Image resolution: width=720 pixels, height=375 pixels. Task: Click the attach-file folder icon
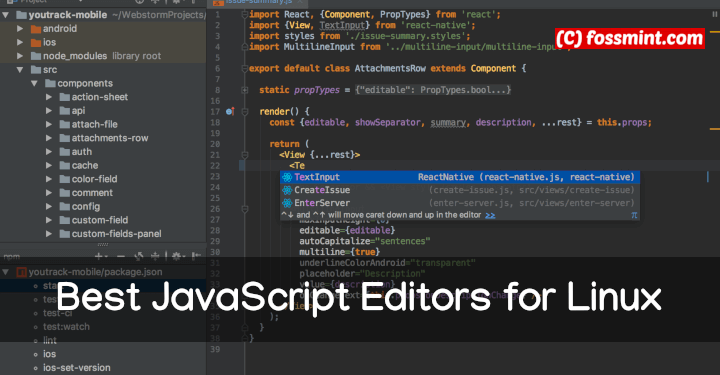tap(65, 124)
